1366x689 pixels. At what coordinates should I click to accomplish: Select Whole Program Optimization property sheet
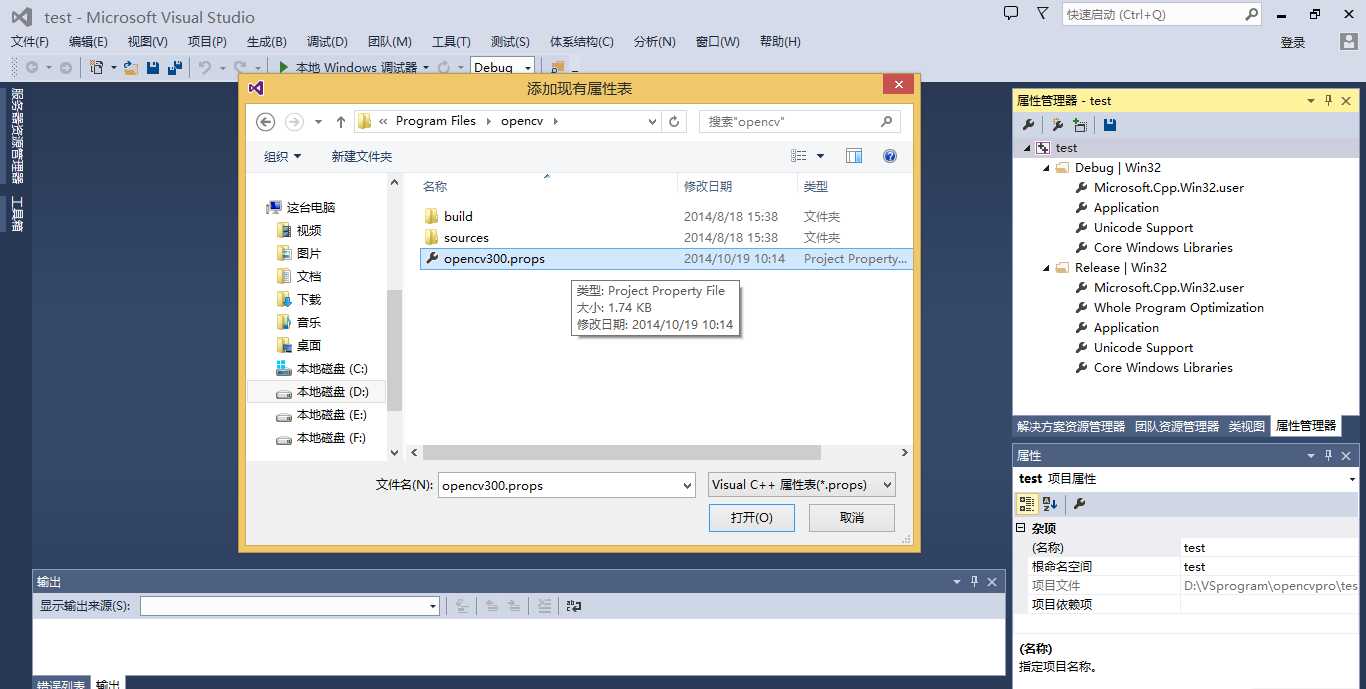pyautogui.click(x=1178, y=308)
